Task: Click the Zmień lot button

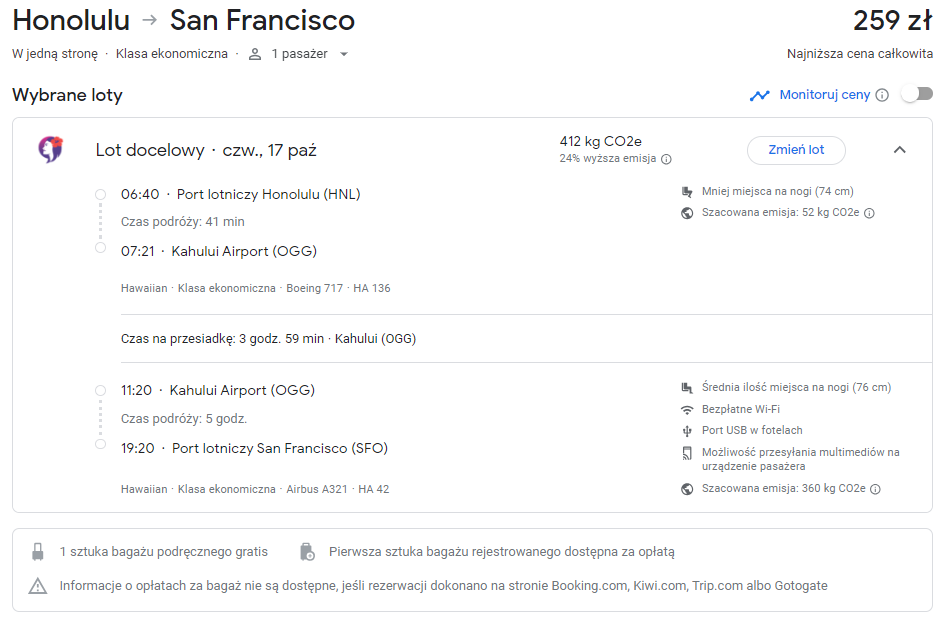Action: [x=796, y=150]
